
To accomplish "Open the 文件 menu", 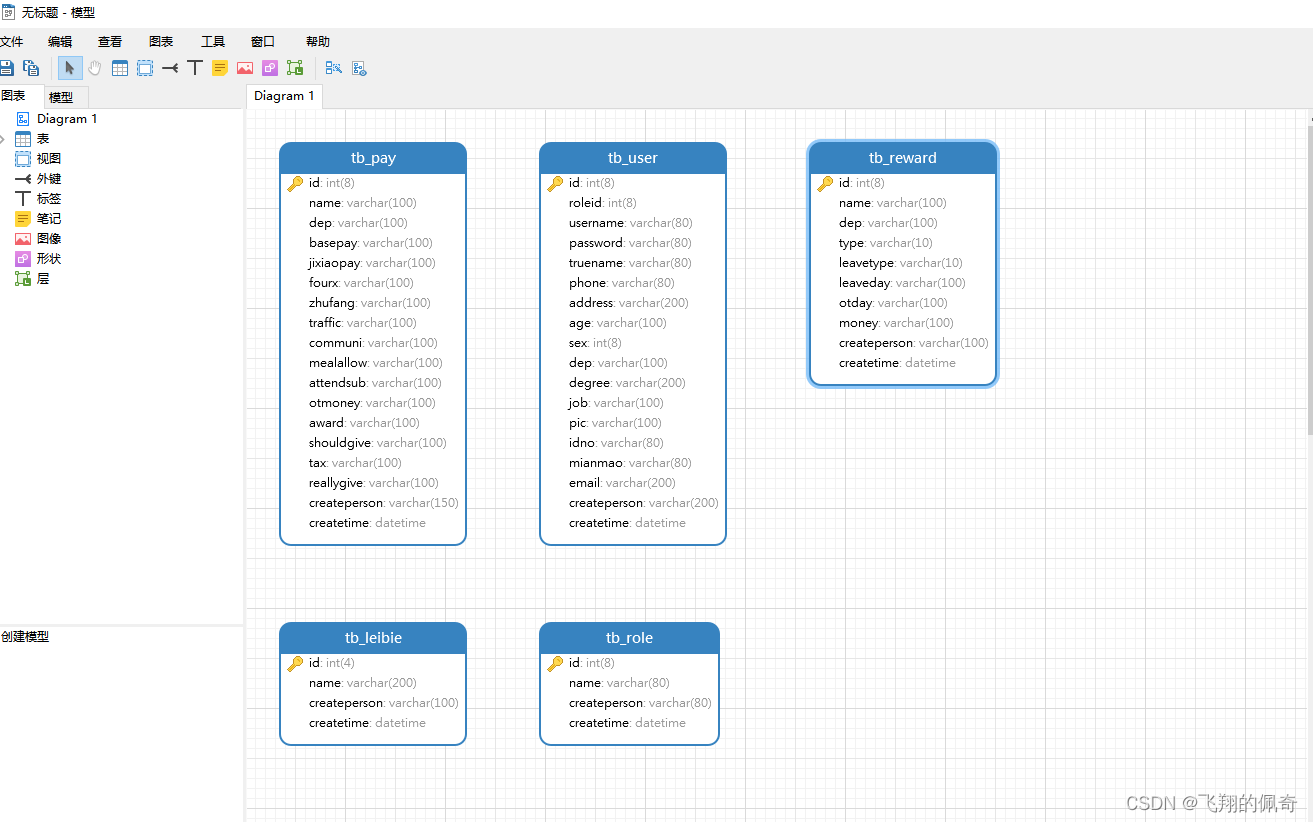I will [11, 42].
